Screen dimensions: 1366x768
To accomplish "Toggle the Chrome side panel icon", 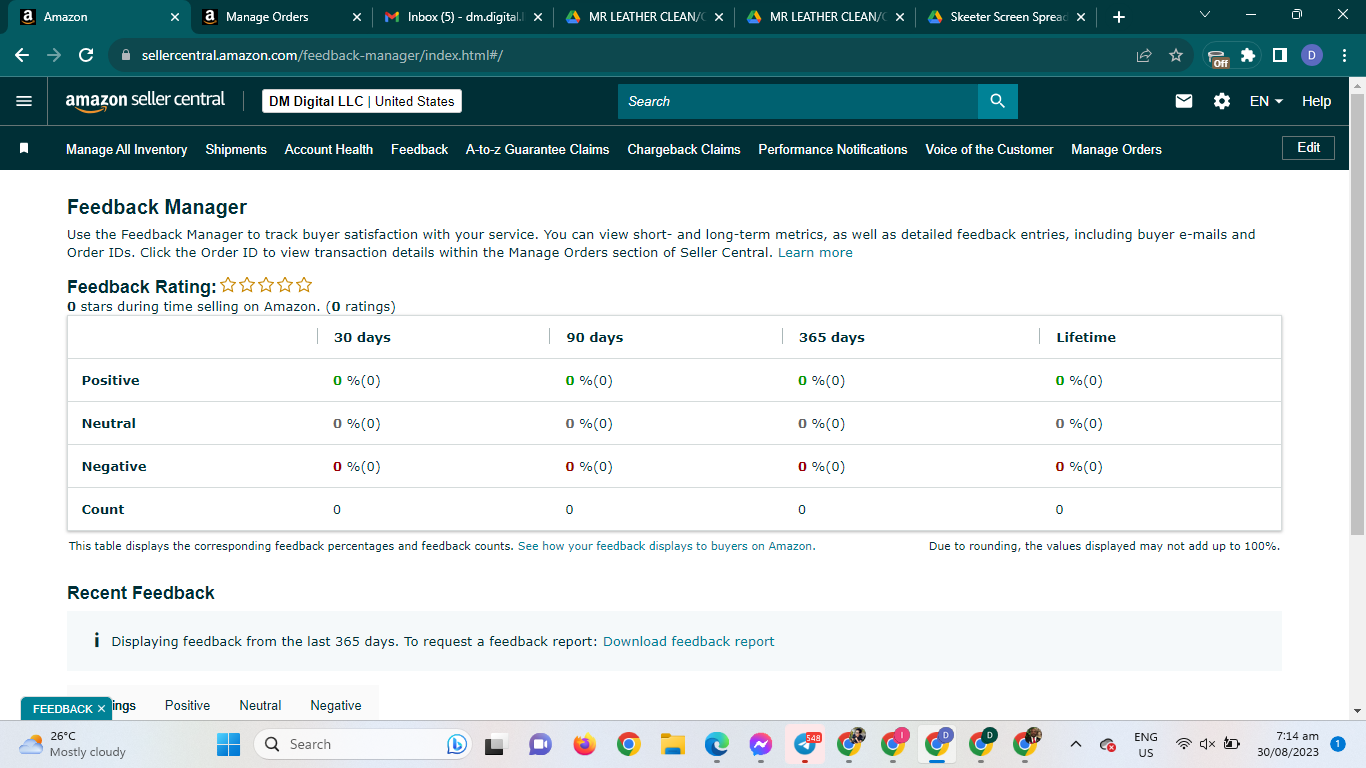I will (x=1279, y=55).
